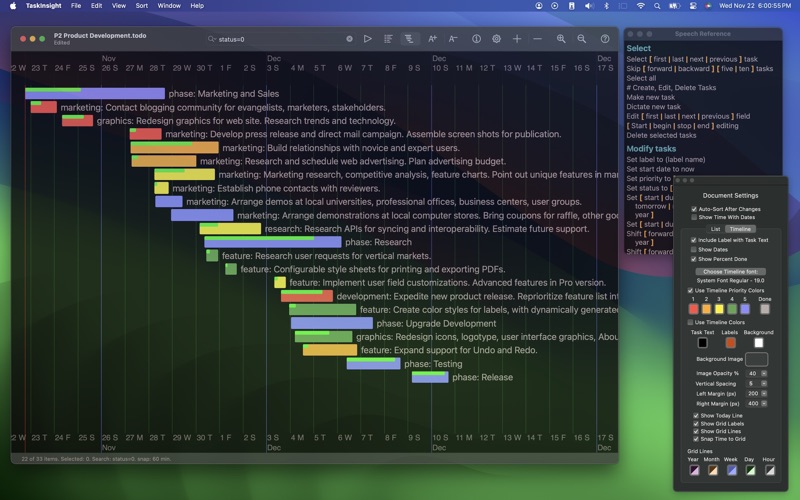Toggle Show Grid Lines checkbox

(x=696, y=431)
